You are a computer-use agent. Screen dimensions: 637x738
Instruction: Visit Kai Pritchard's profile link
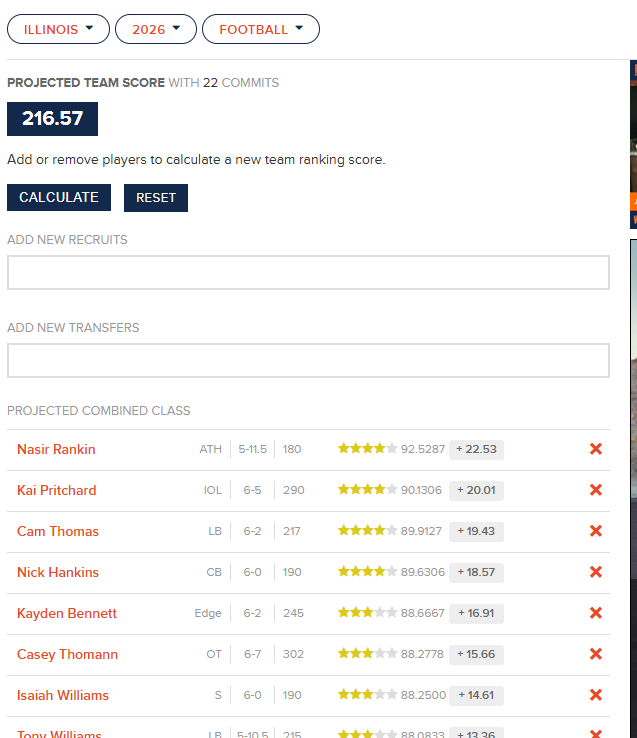click(x=57, y=490)
